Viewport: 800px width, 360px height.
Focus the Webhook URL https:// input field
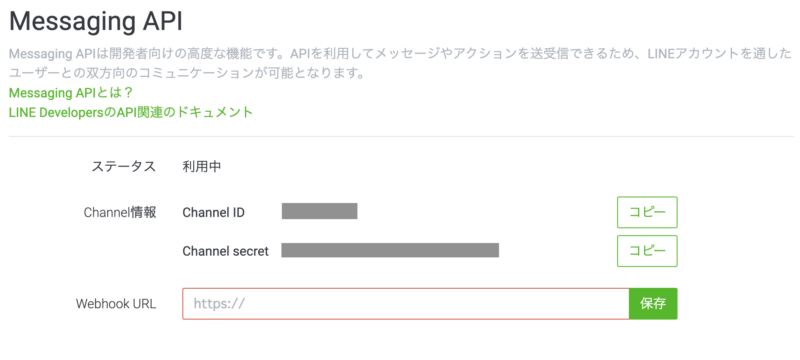tap(406, 304)
